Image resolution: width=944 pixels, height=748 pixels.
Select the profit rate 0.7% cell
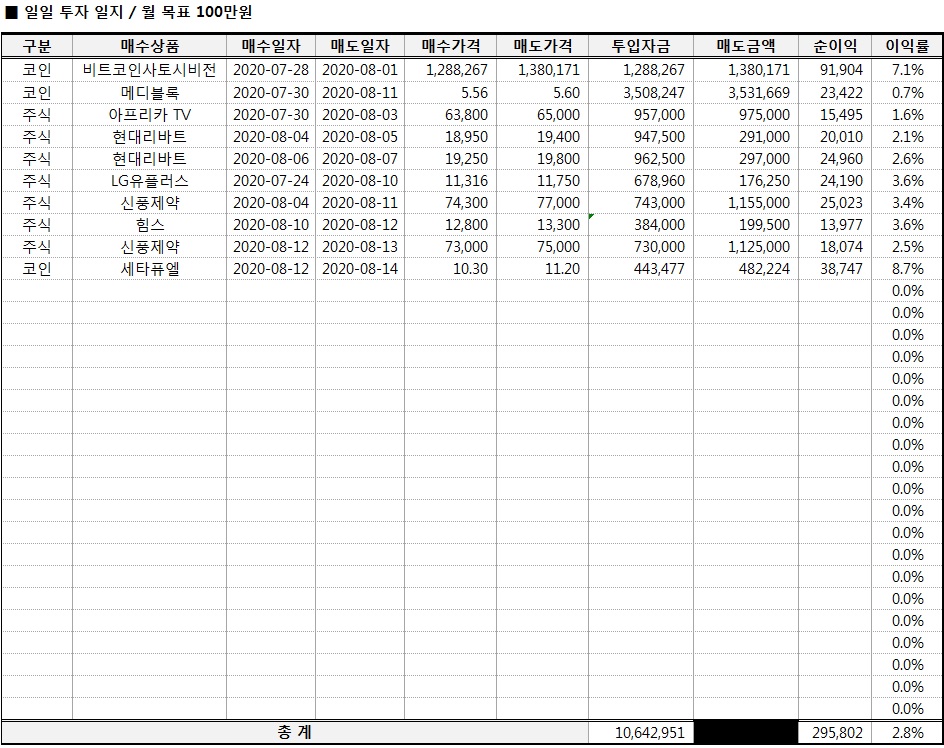tap(907, 93)
